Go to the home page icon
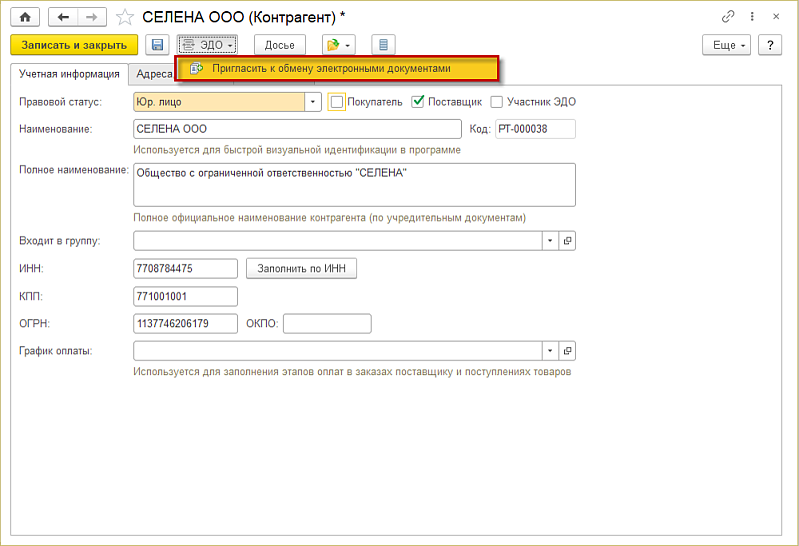Image resolution: width=799 pixels, height=546 pixels. click(x=25, y=17)
